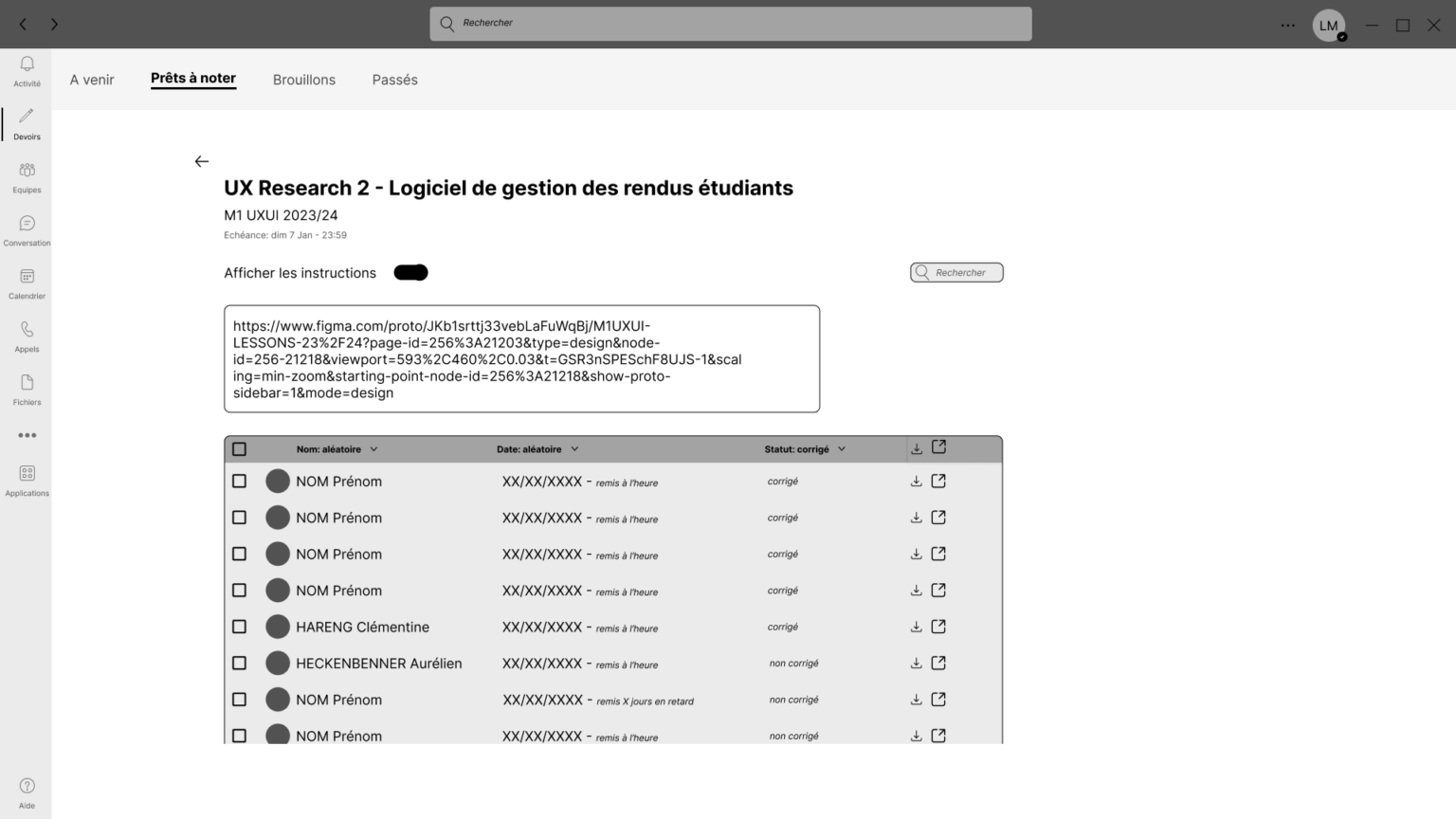Expand the Nom: aléatoire sort dropdown

[x=373, y=449]
